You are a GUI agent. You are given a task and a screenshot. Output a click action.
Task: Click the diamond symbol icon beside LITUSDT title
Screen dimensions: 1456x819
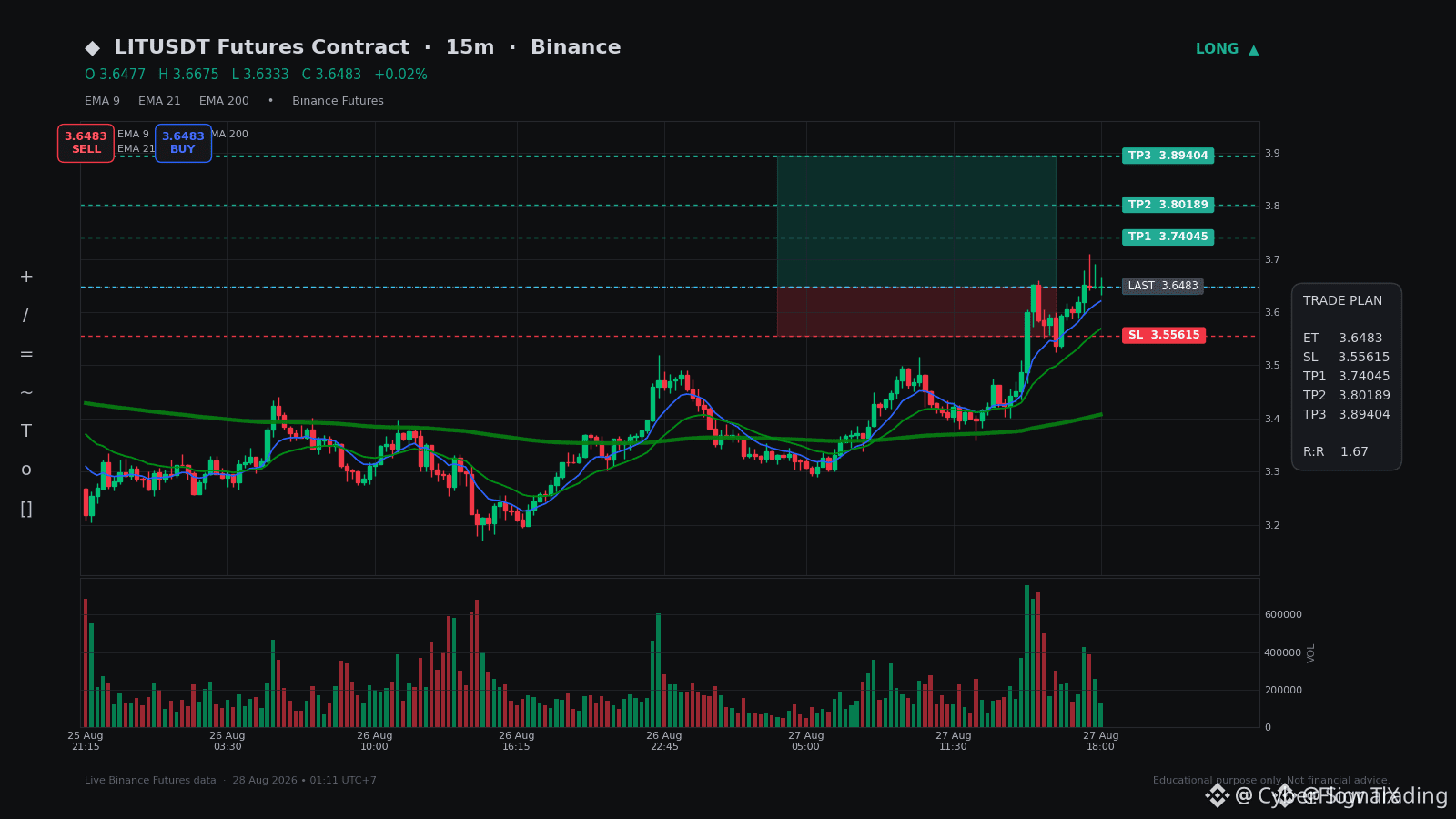[x=93, y=48]
